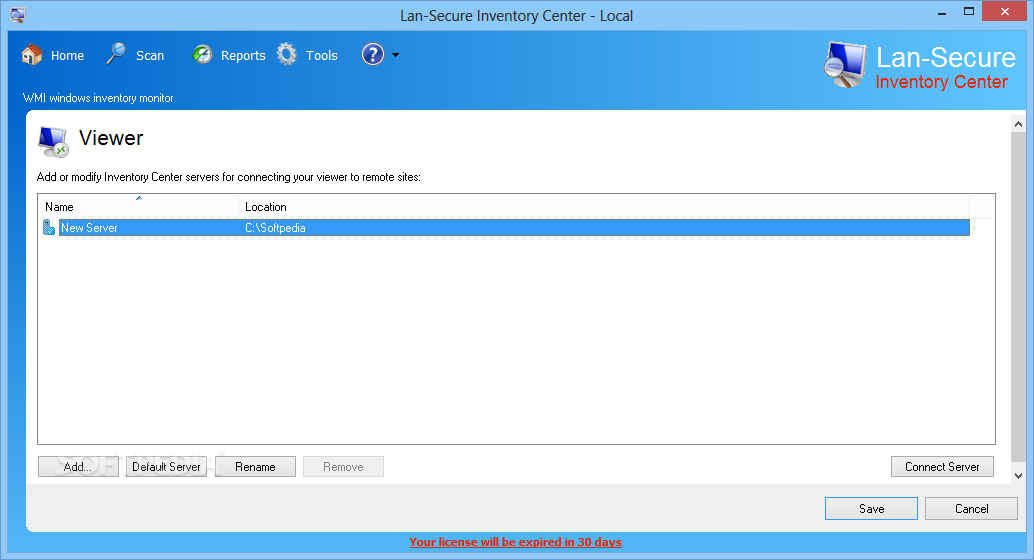Click the application icon in title bar
The height and width of the screenshot is (560, 1034).
click(18, 15)
